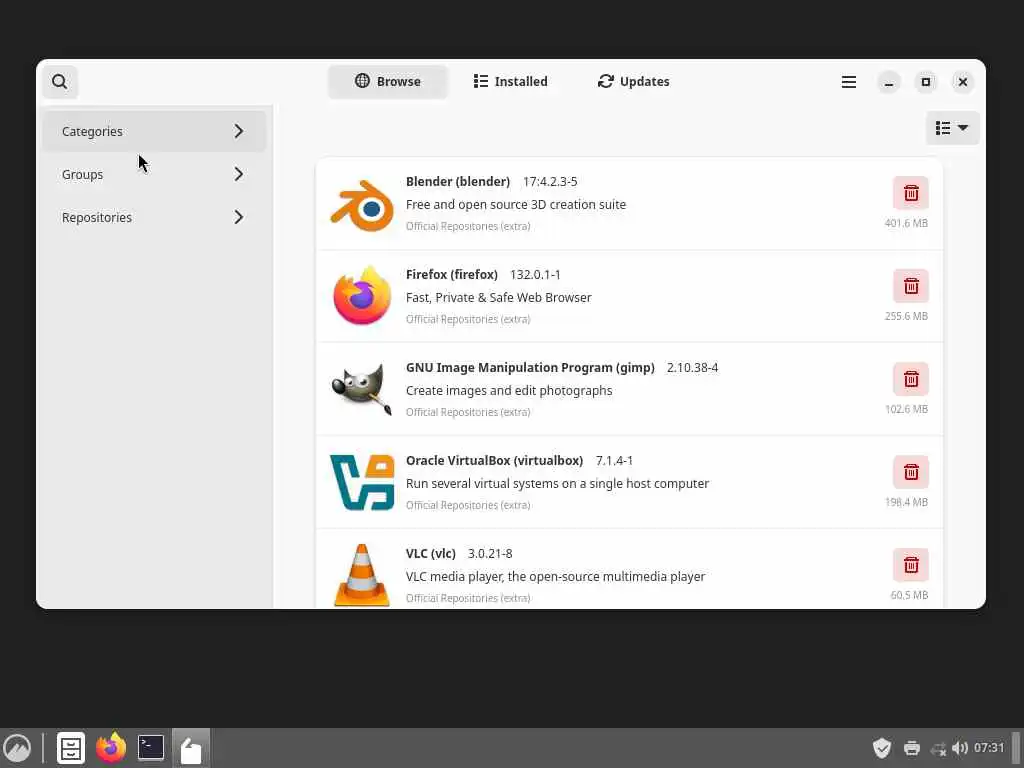
Task: Expand the Categories sidebar entry
Action: [154, 131]
